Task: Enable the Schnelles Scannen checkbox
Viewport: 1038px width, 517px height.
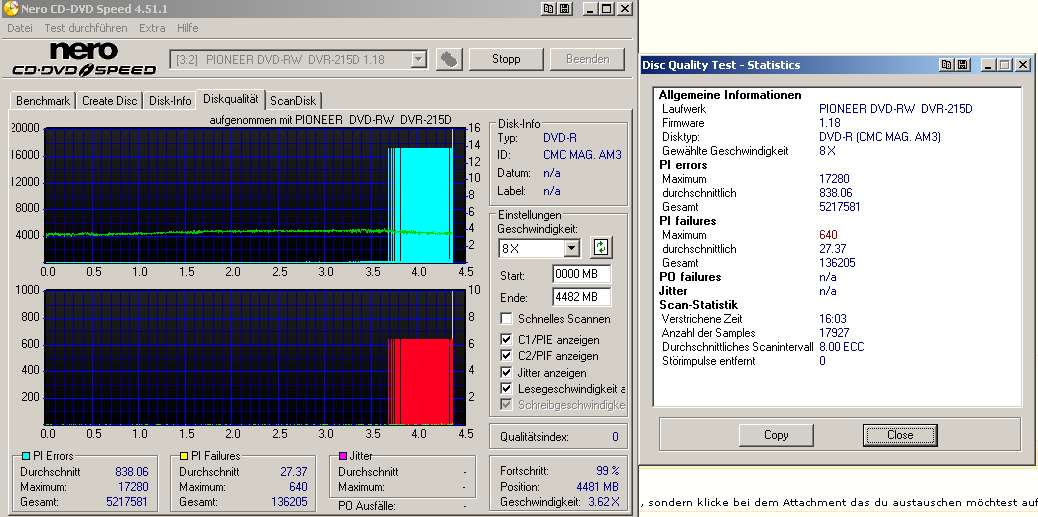Action: pos(506,319)
